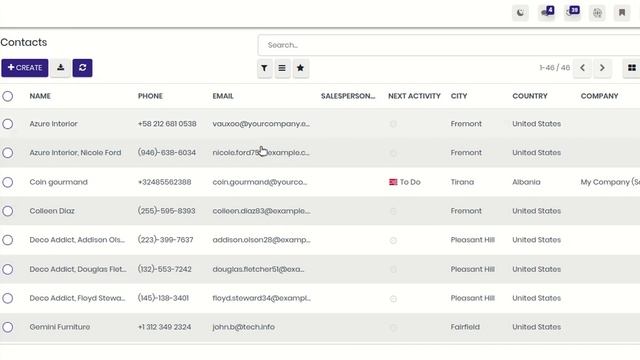Click email john.b@tech.info
The height and width of the screenshot is (360, 640).
243,327
